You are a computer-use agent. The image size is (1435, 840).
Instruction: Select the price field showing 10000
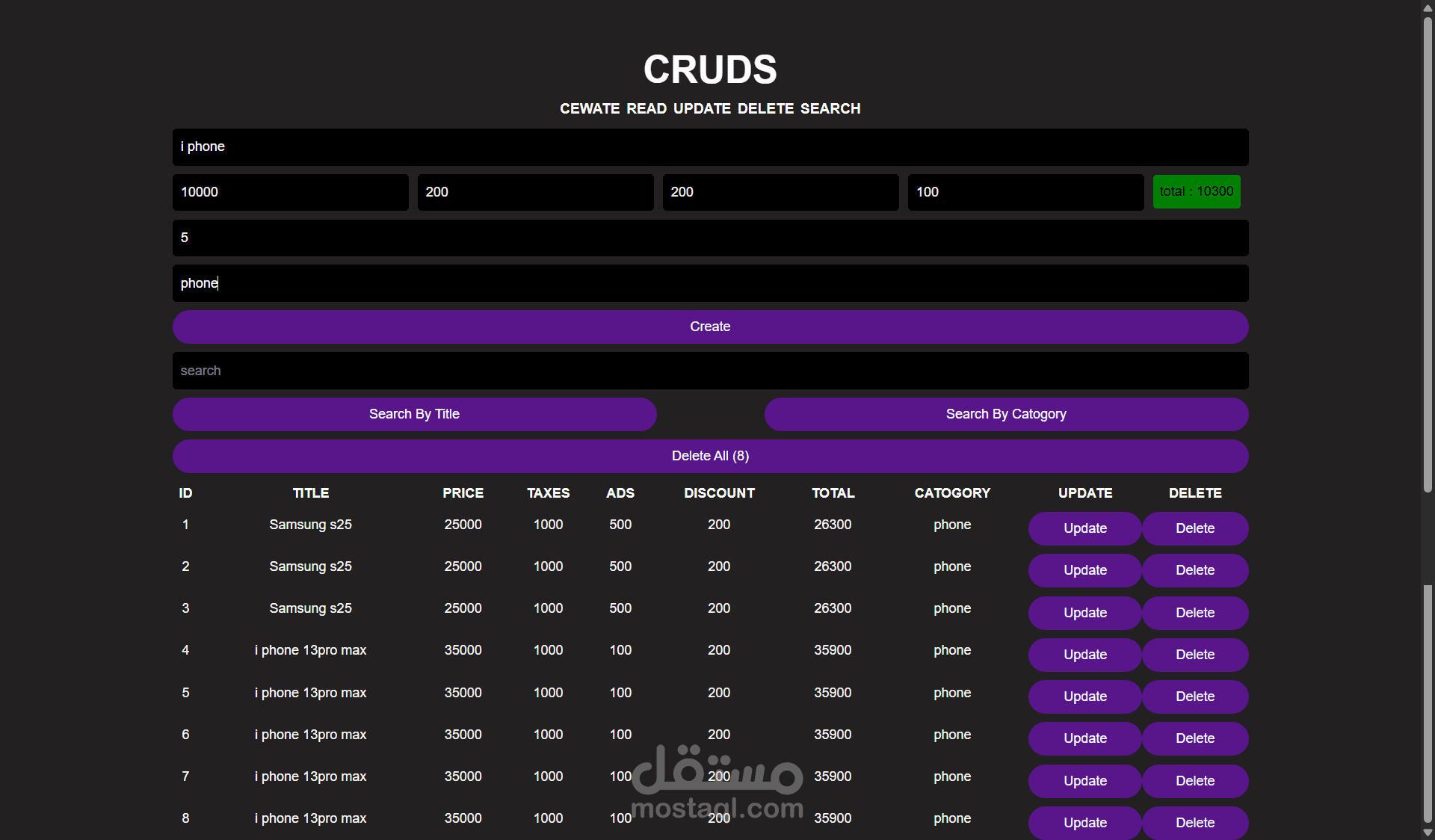click(x=290, y=192)
